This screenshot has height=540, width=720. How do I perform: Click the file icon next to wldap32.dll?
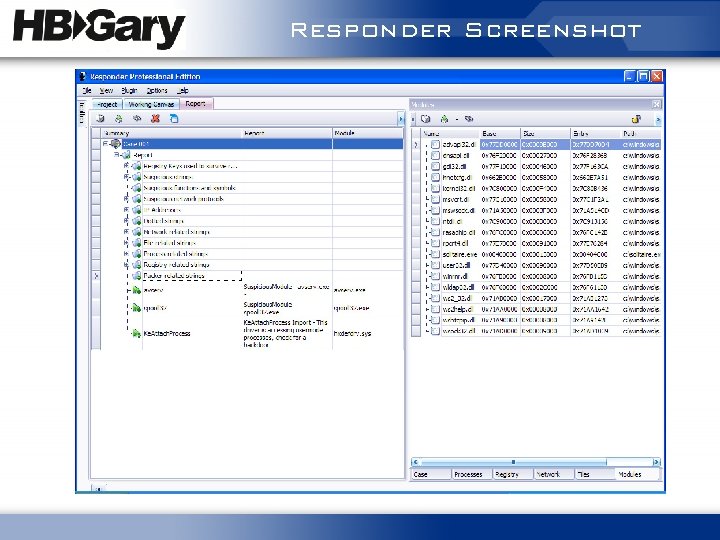(x=435, y=287)
